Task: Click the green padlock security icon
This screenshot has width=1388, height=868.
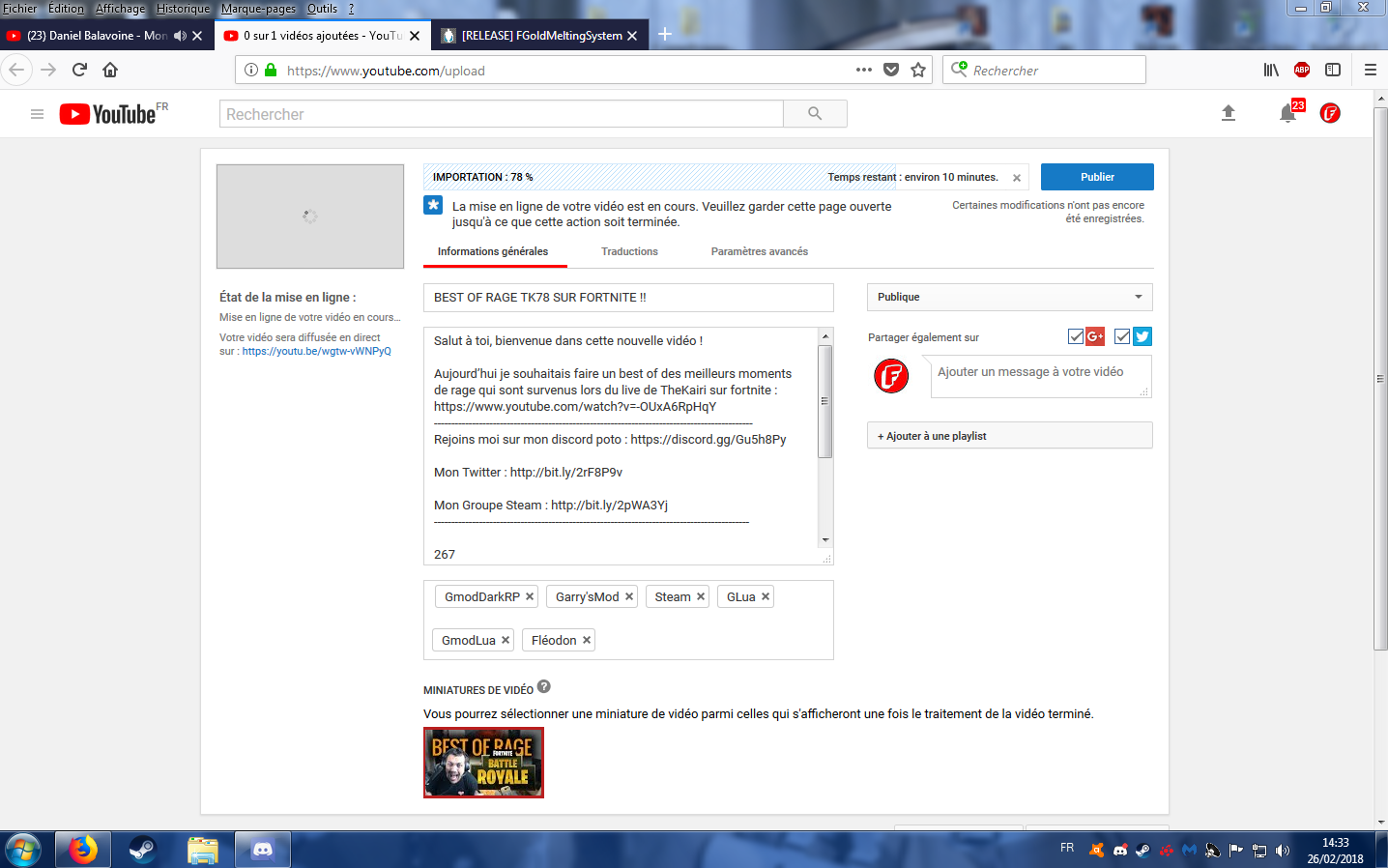Action: 271,70
